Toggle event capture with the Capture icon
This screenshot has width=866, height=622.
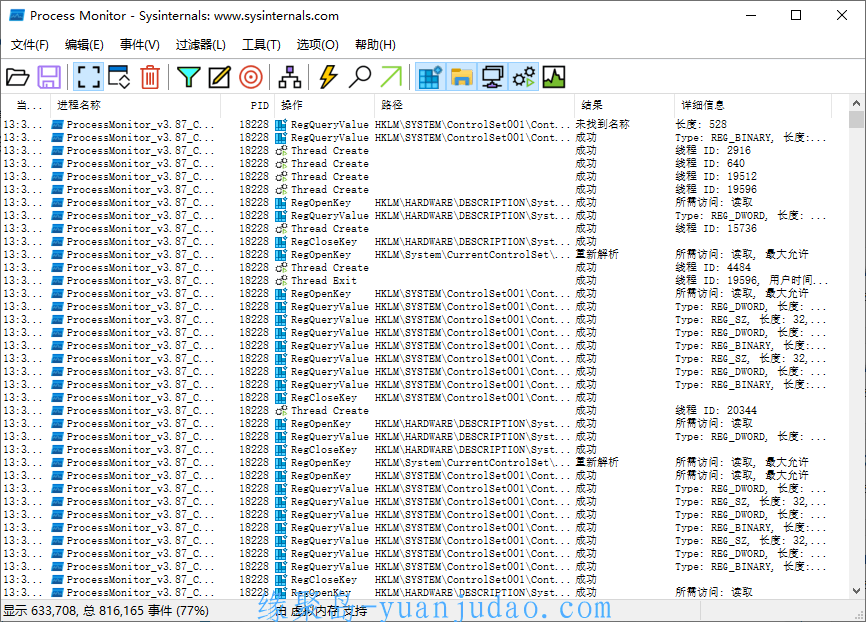point(88,77)
